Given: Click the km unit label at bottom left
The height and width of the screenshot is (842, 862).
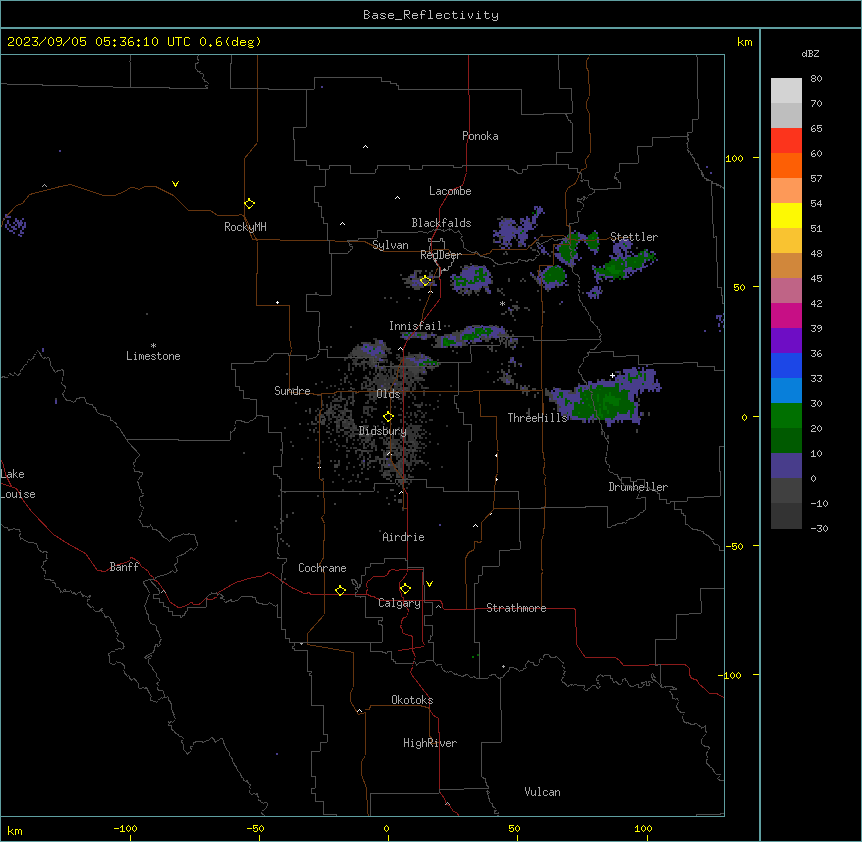Looking at the screenshot, I should pyautogui.click(x=15, y=831).
